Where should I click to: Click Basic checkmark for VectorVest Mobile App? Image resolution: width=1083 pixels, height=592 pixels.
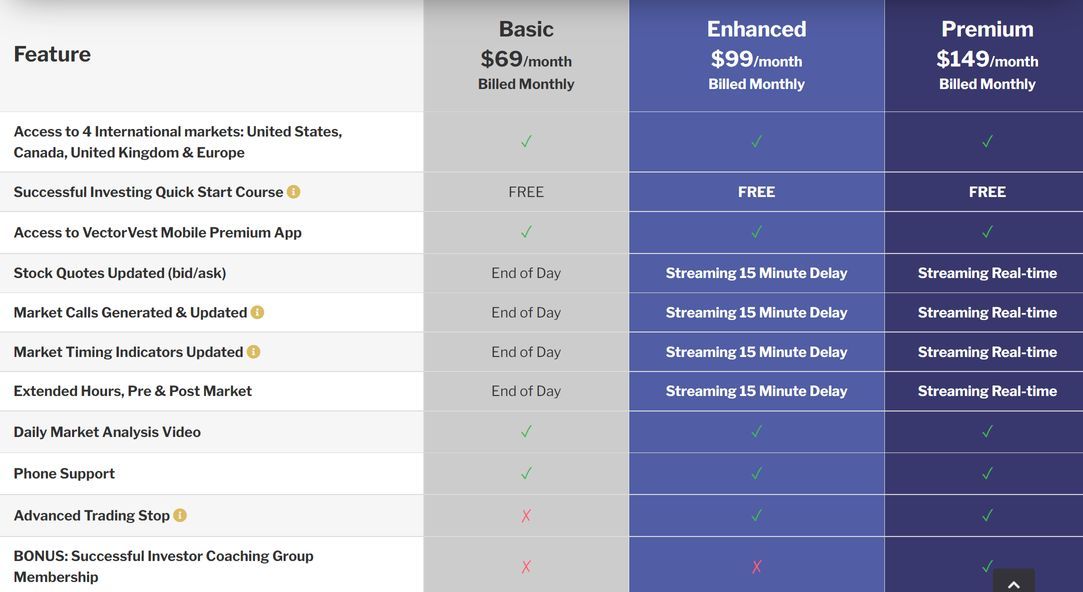[526, 232]
